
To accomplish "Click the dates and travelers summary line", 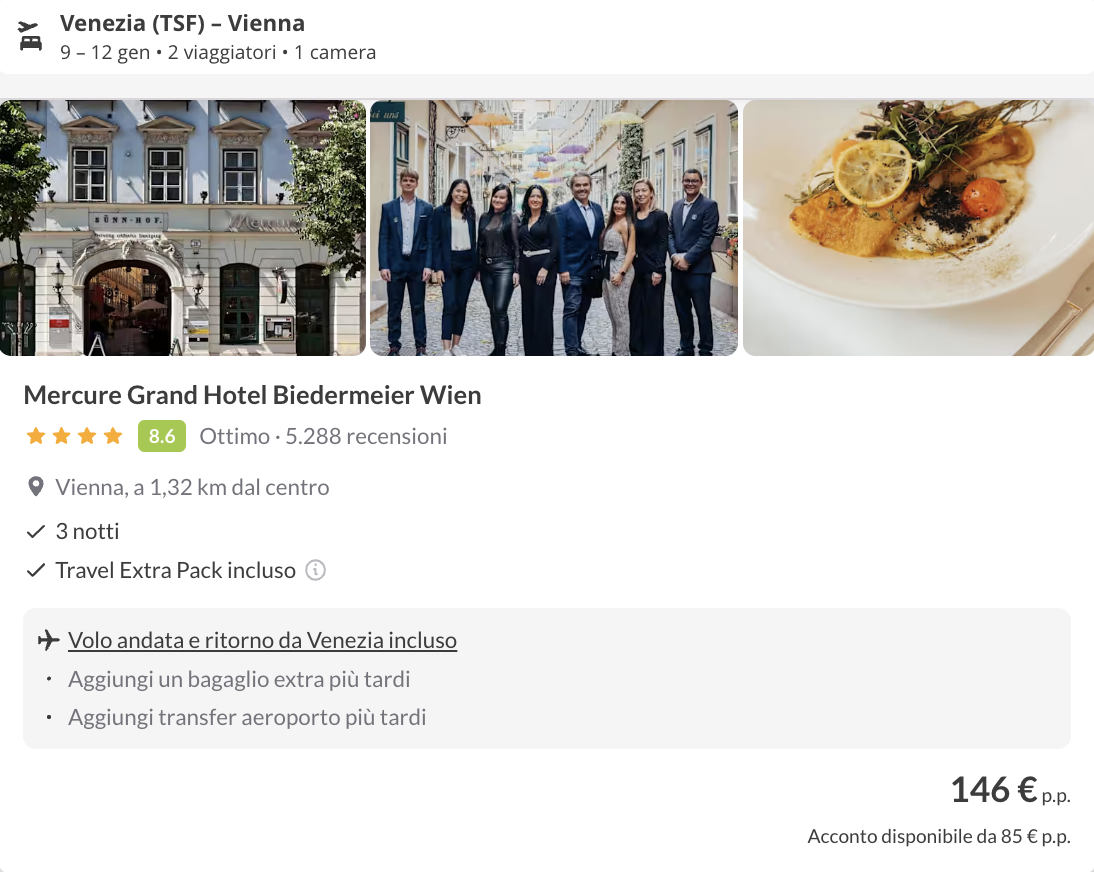I will click(218, 53).
